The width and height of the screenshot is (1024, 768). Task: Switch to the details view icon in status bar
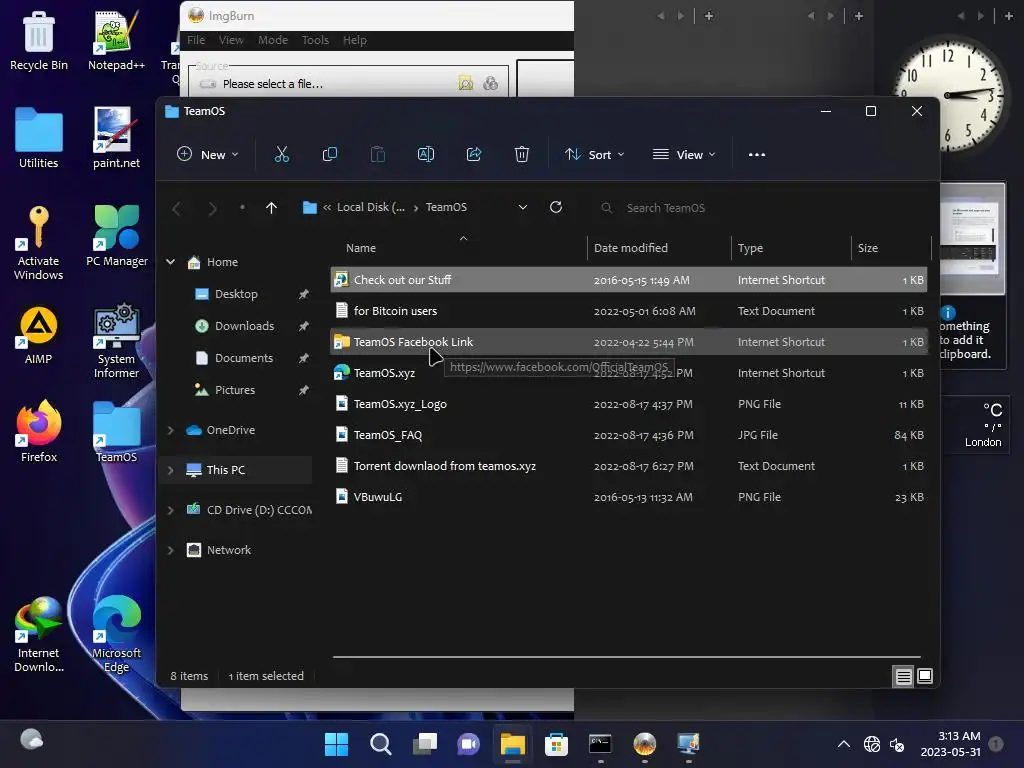(x=903, y=677)
